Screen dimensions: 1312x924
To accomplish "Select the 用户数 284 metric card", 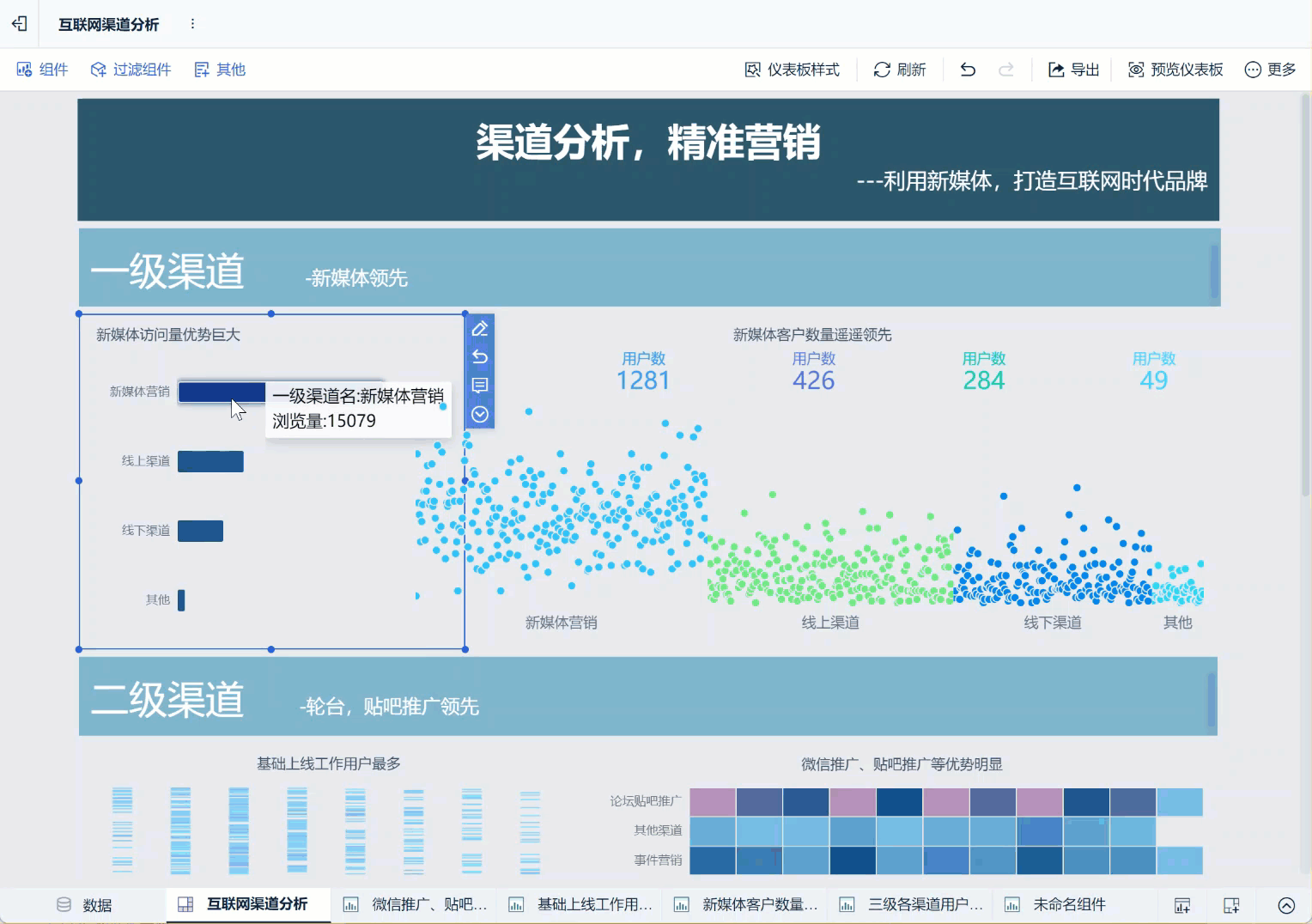I will click(983, 372).
